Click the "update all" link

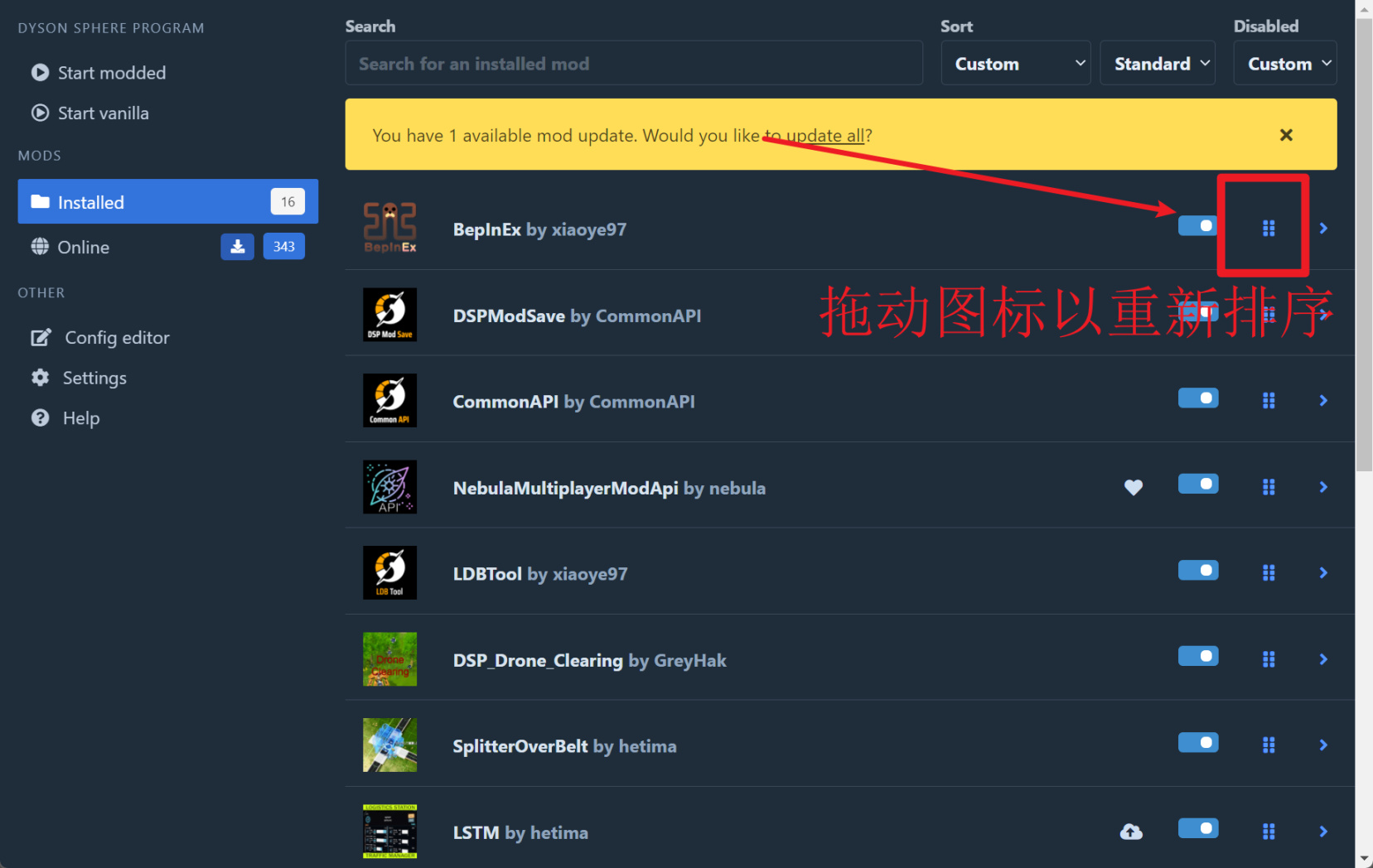(x=824, y=136)
